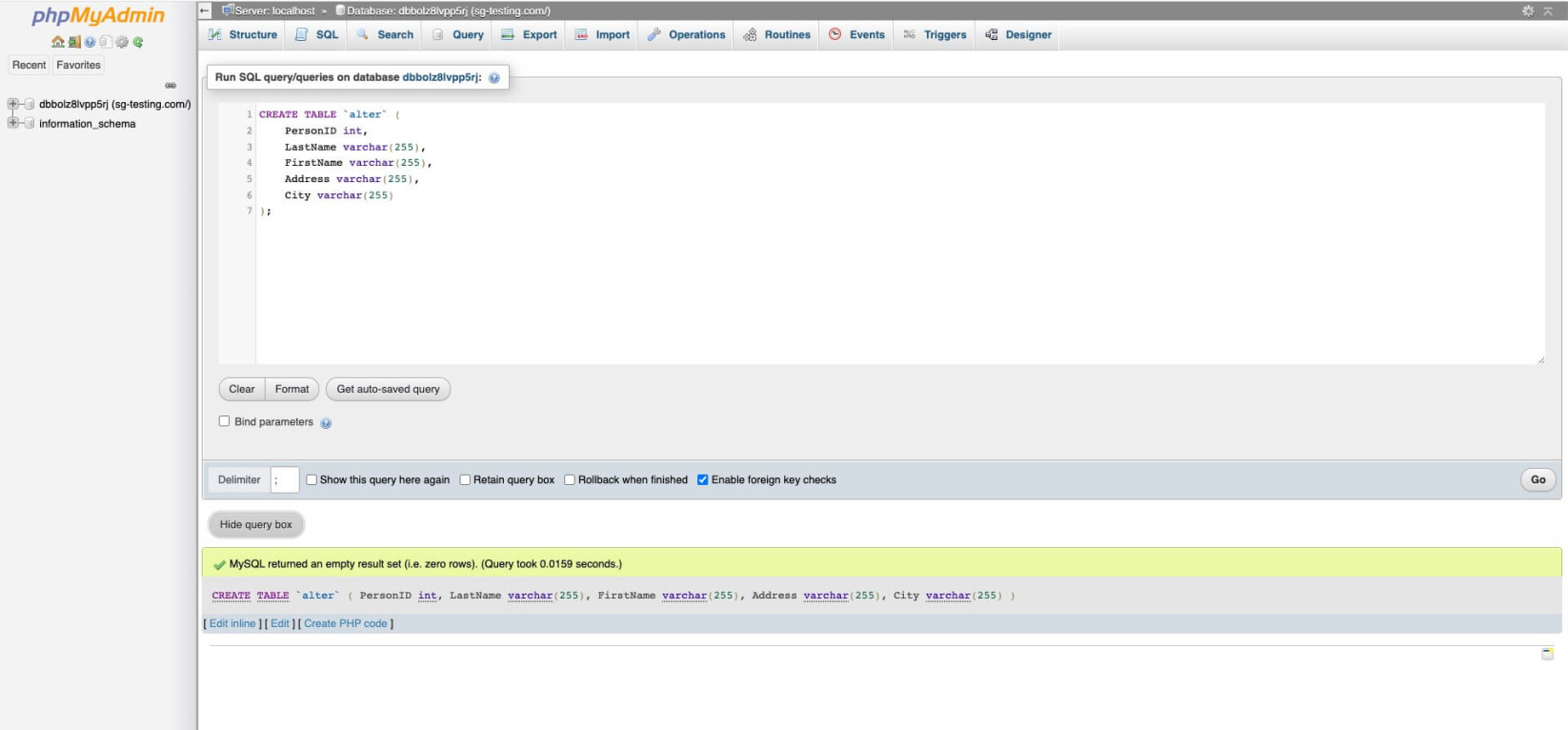Open the Search tab

385,34
